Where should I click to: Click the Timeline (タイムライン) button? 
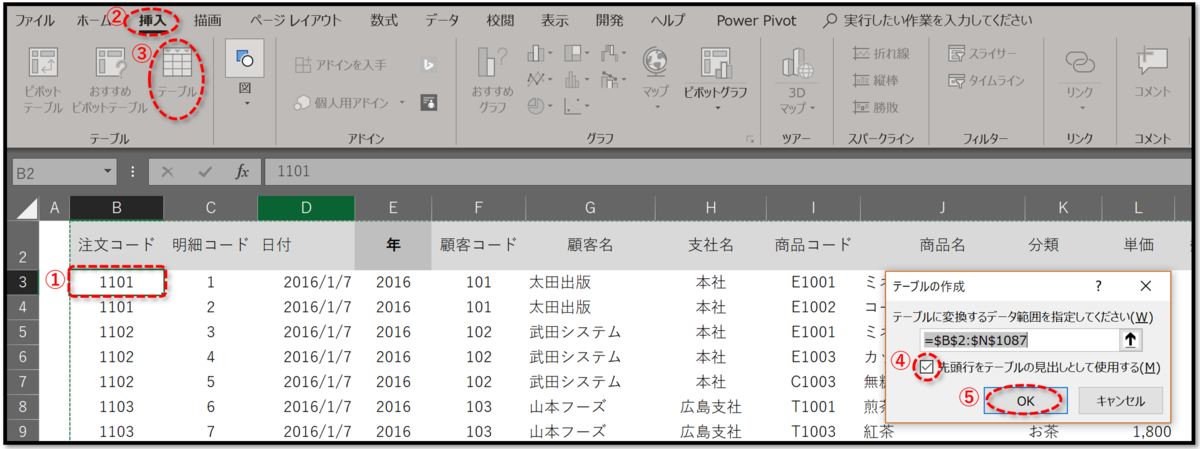coord(986,81)
